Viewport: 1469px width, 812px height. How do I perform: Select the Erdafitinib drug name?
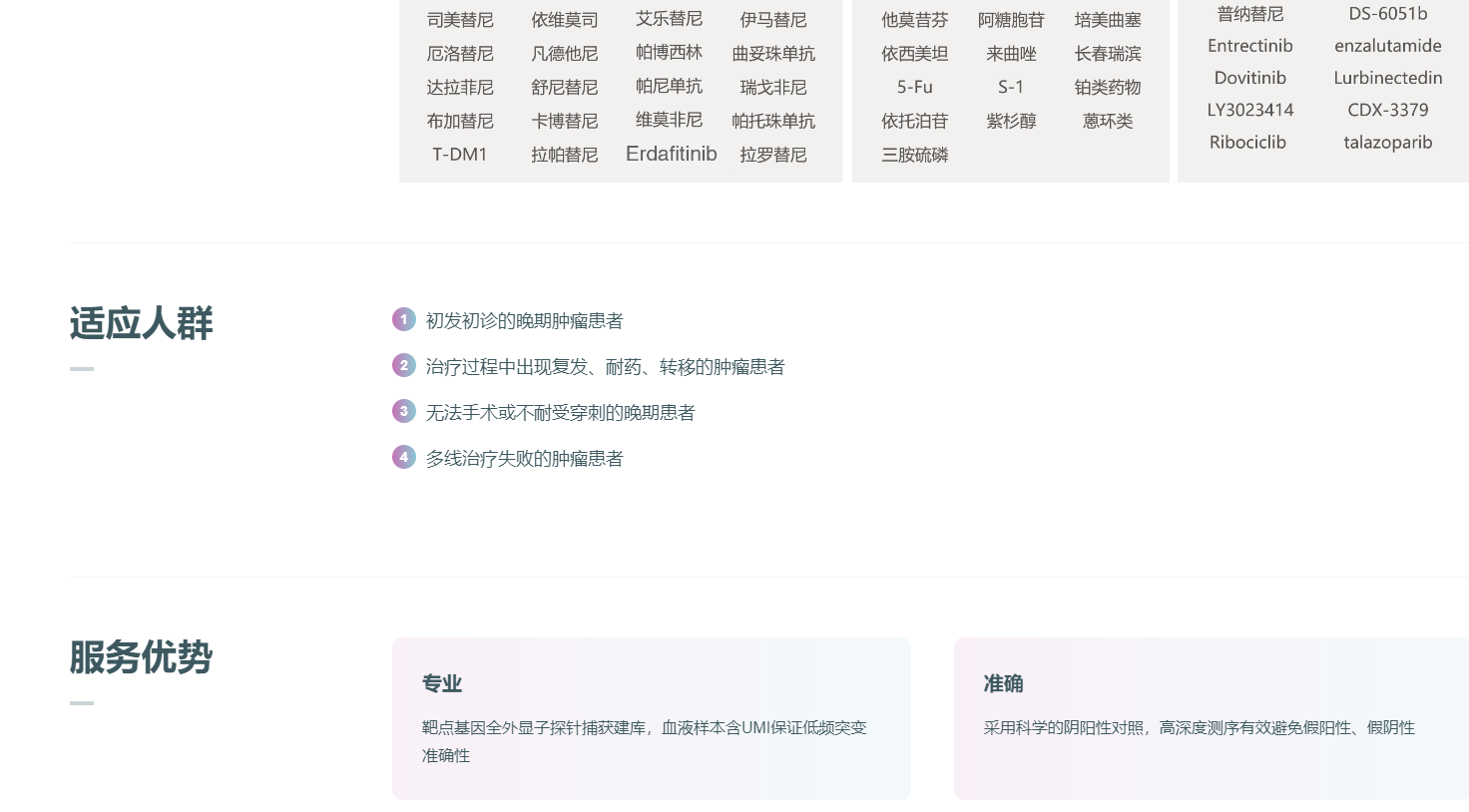click(x=671, y=154)
